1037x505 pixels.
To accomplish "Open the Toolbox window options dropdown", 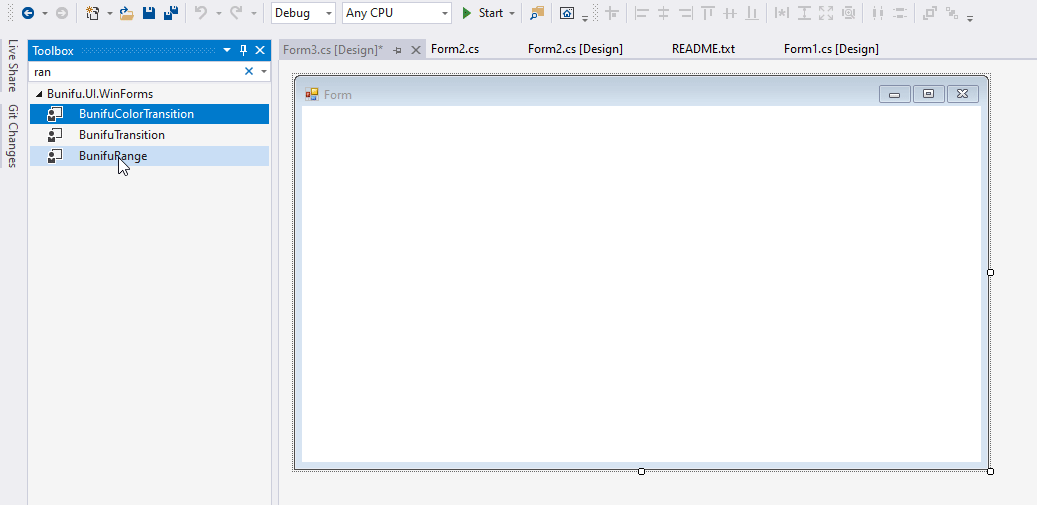I will click(228, 50).
